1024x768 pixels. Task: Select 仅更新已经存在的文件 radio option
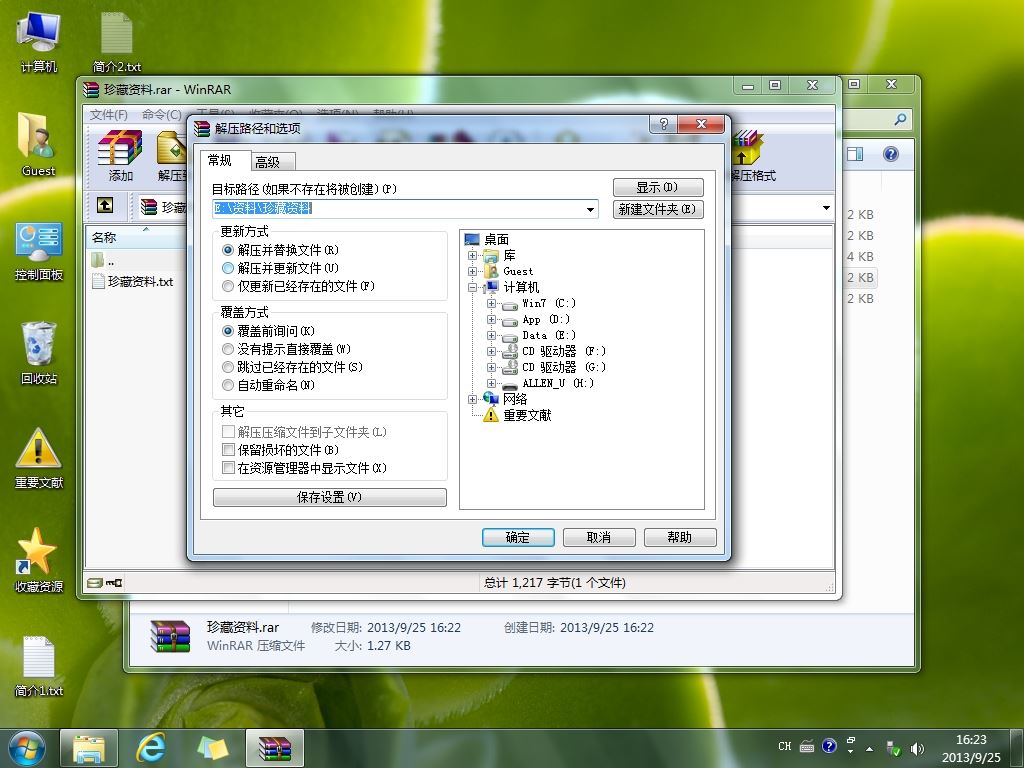point(228,286)
